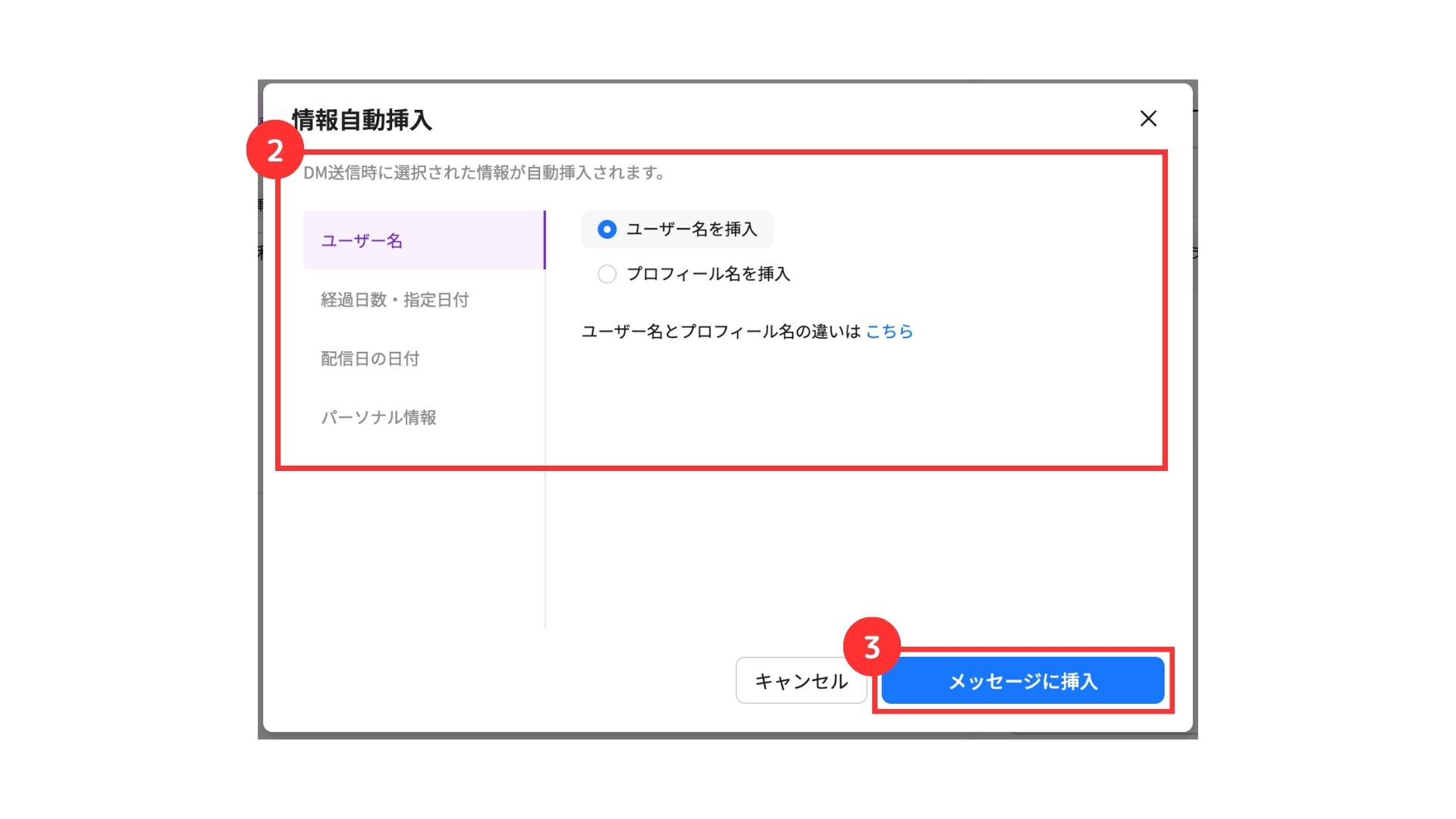
Task: Click the ユーザー名を挿入 label text
Action: point(691,229)
